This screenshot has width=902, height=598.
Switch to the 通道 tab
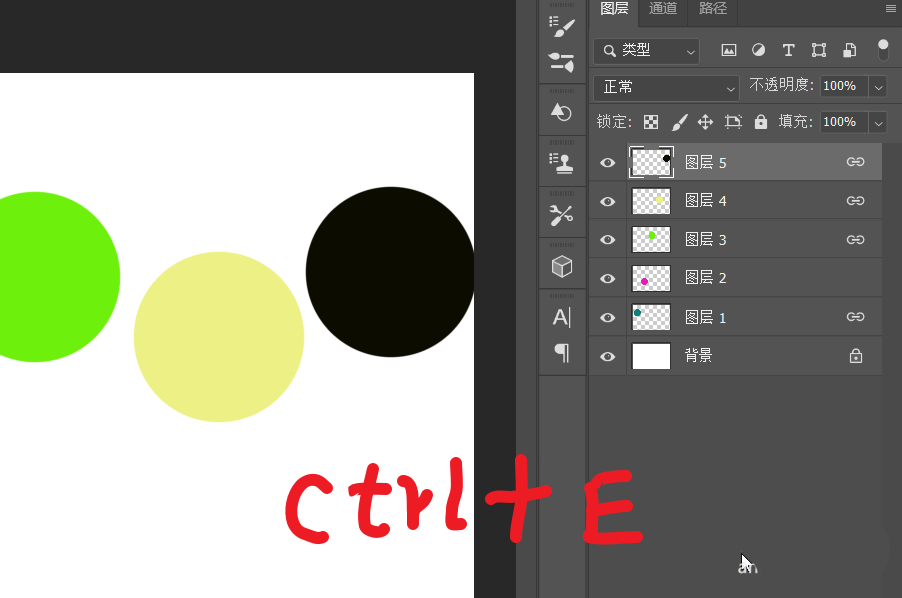coord(663,9)
